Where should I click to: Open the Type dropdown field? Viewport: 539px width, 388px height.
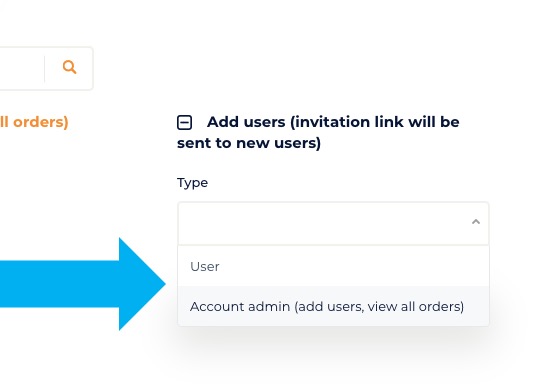pyautogui.click(x=333, y=223)
